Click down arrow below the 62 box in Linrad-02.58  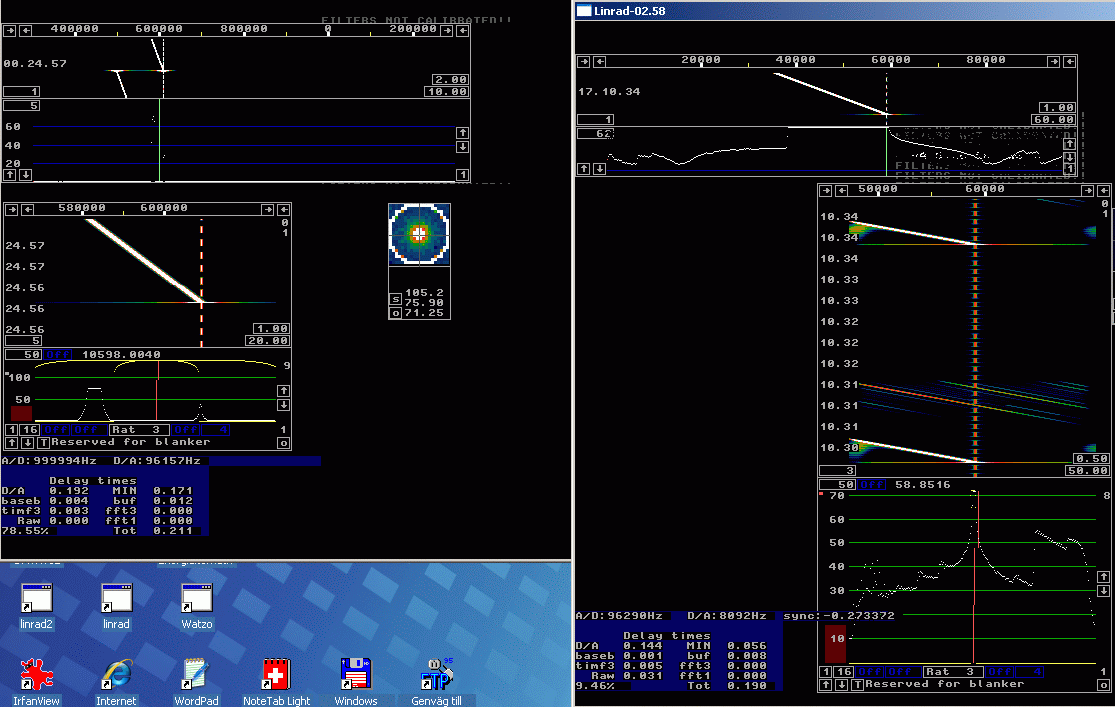click(x=599, y=169)
